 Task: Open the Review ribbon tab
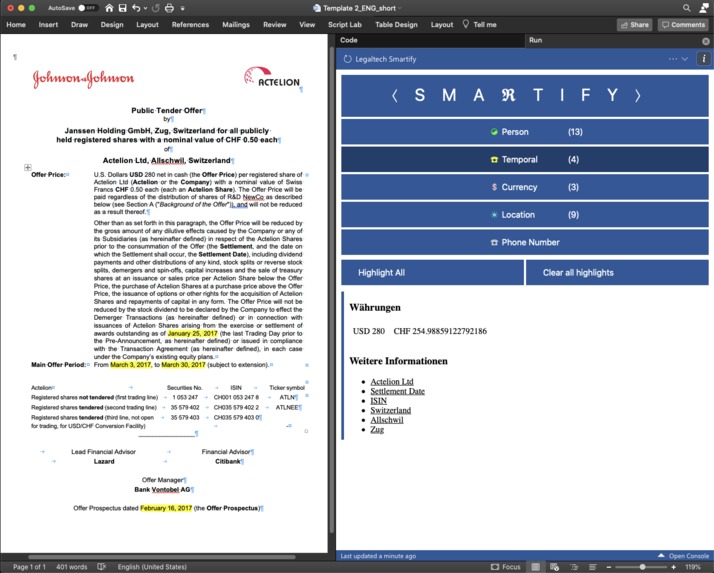[x=275, y=25]
